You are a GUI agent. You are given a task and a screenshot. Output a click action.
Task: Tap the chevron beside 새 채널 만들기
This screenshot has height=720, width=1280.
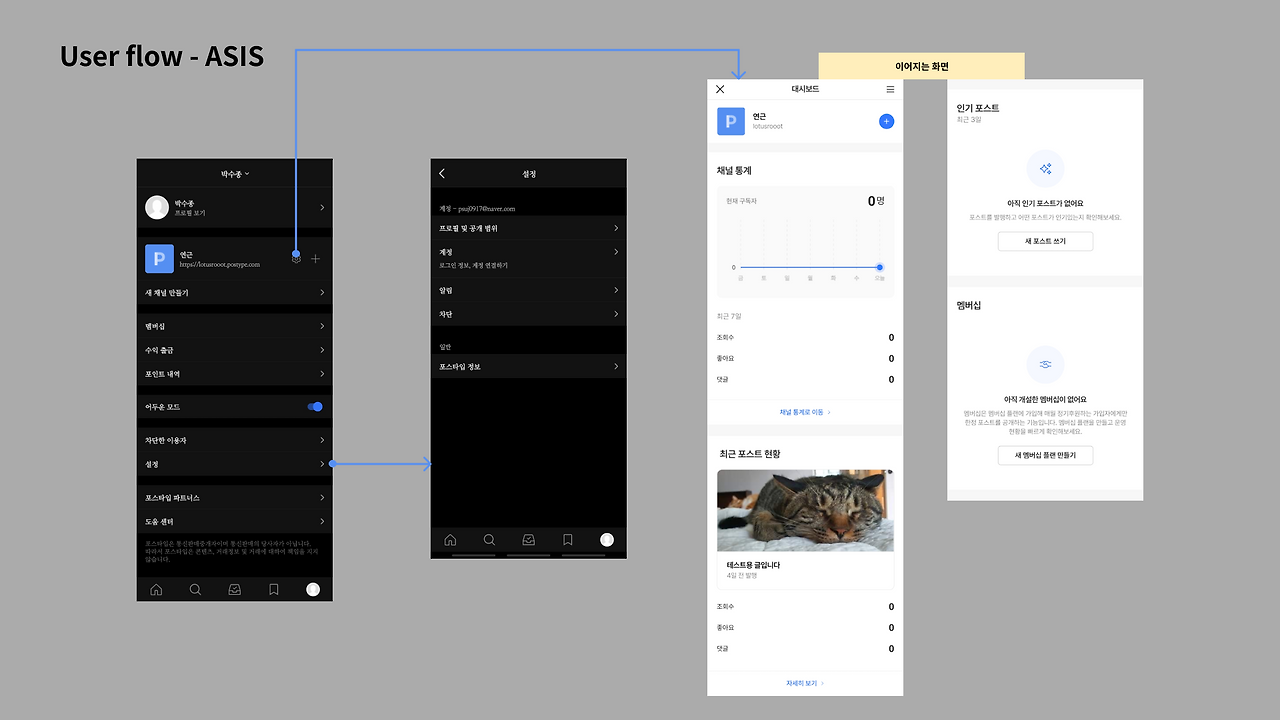click(322, 293)
